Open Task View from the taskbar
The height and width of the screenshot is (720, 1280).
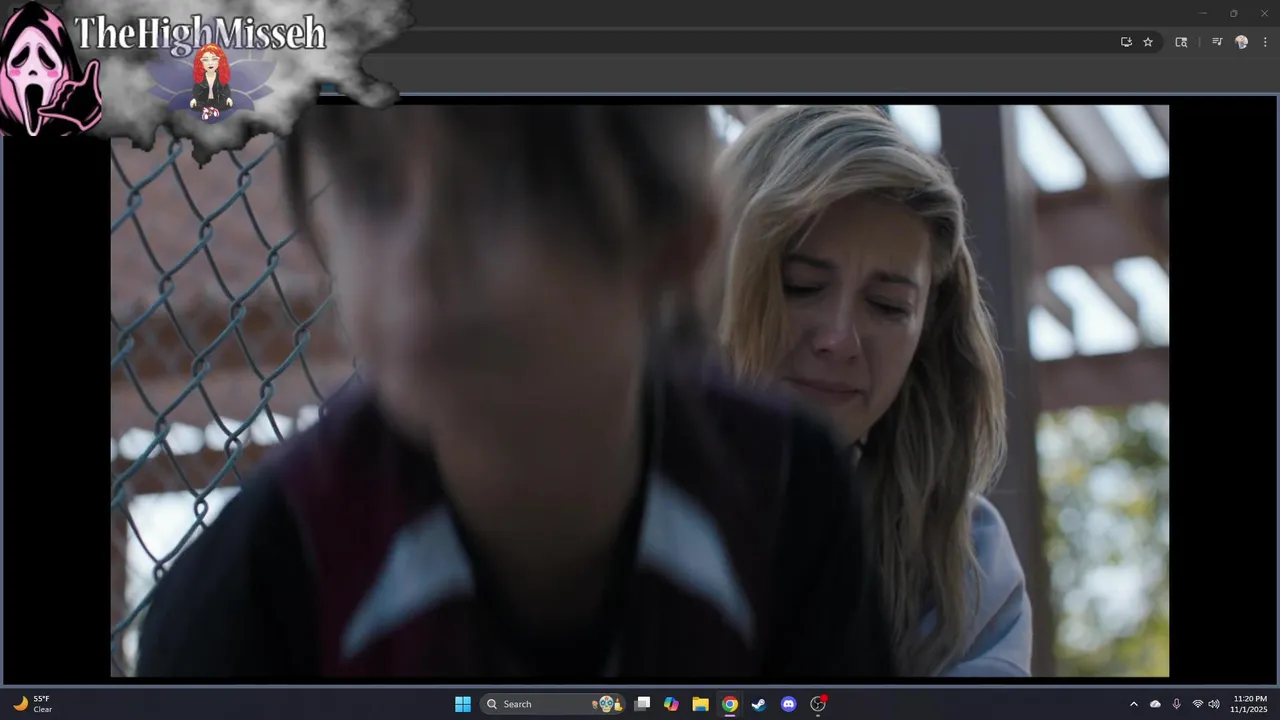(643, 704)
